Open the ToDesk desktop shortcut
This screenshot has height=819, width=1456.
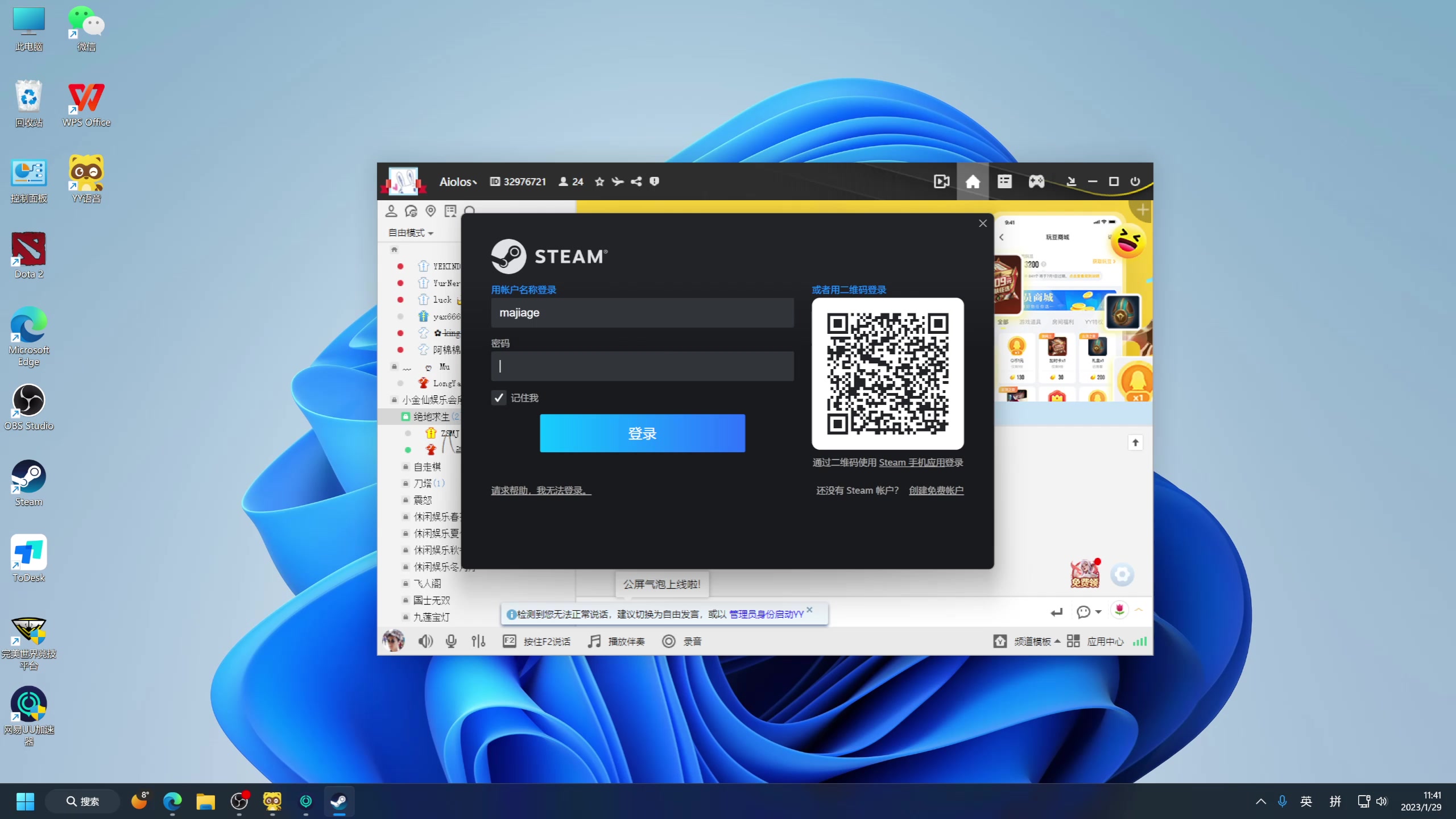pos(28,559)
